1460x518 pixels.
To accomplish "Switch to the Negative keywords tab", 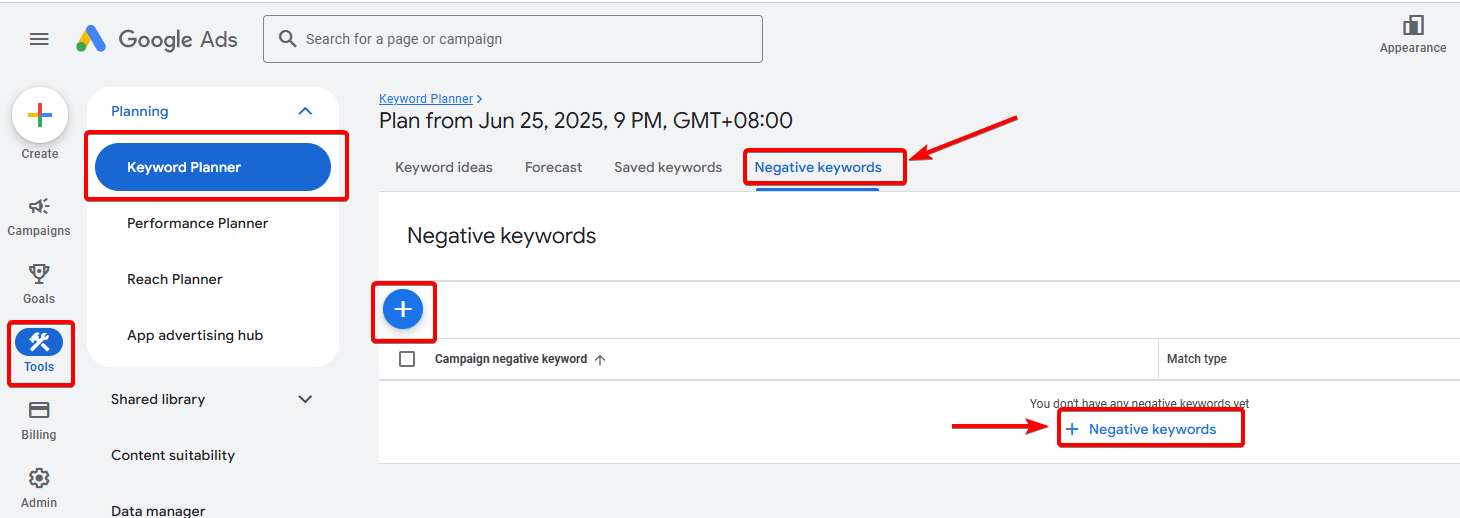I will [x=818, y=167].
